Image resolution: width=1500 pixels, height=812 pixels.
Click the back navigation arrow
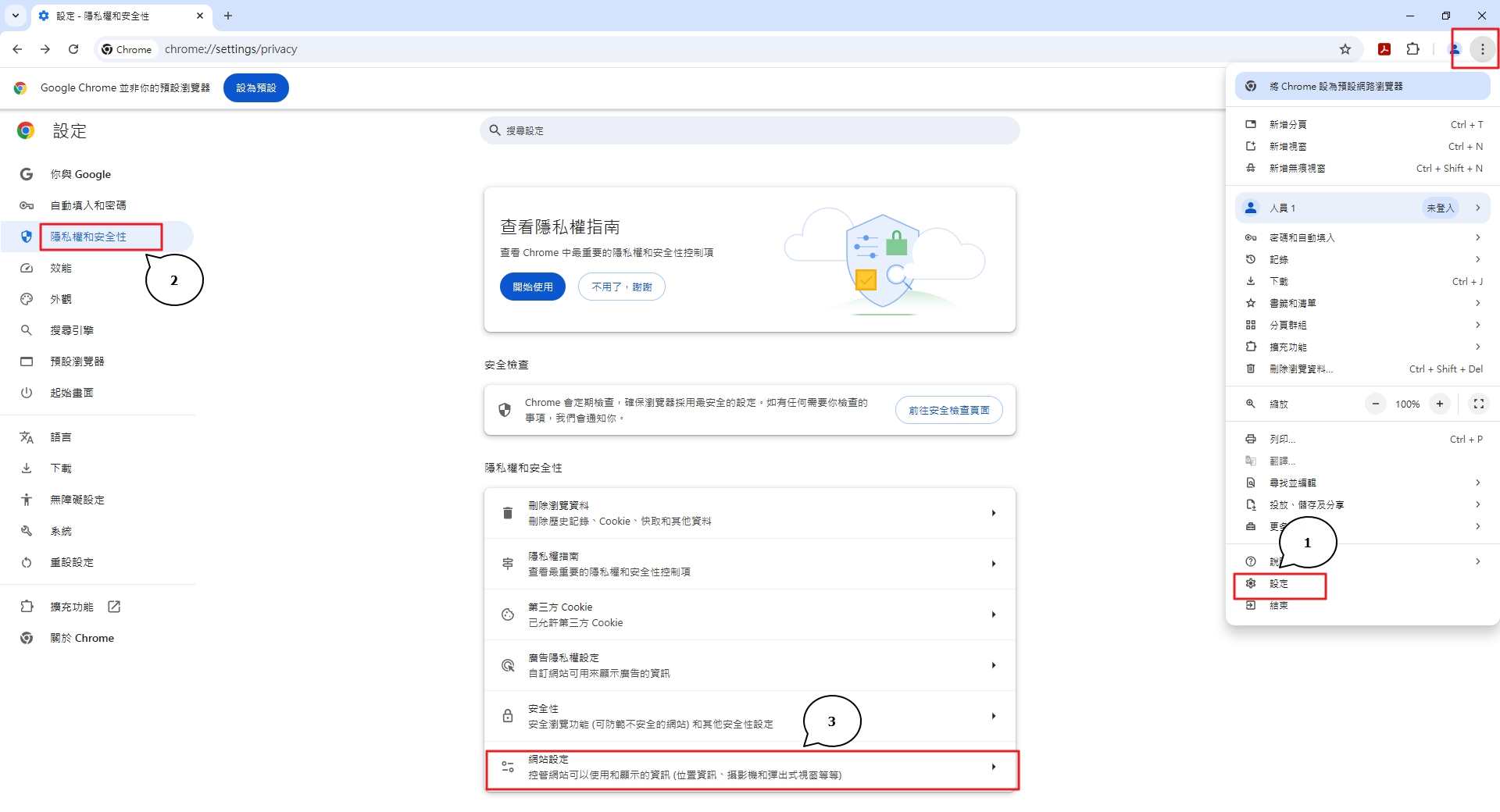pyautogui.click(x=17, y=49)
